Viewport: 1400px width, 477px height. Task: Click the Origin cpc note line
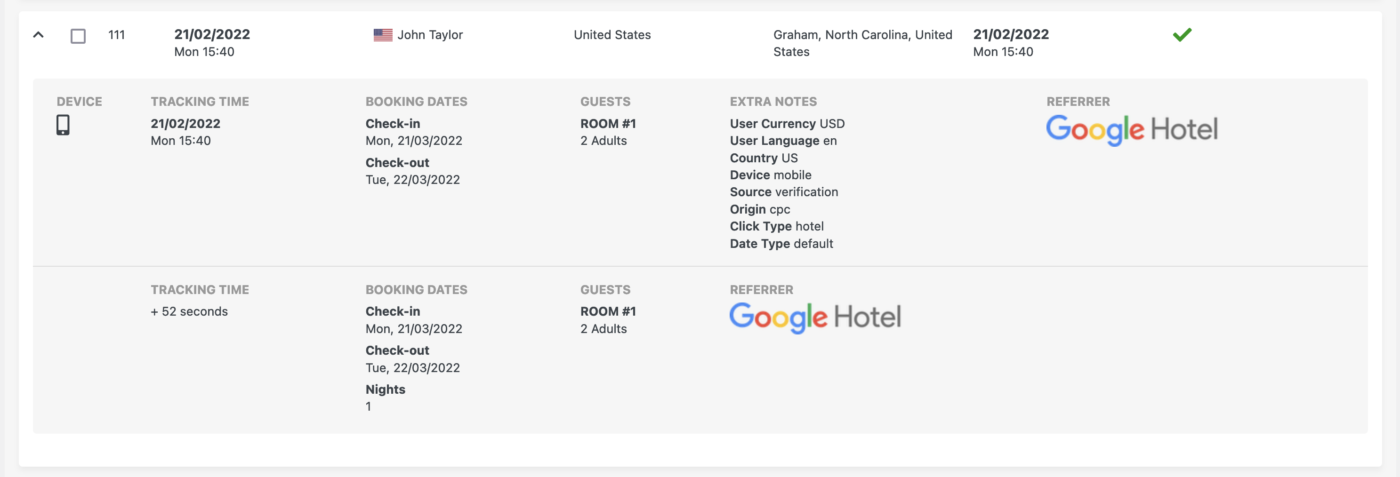(761, 209)
